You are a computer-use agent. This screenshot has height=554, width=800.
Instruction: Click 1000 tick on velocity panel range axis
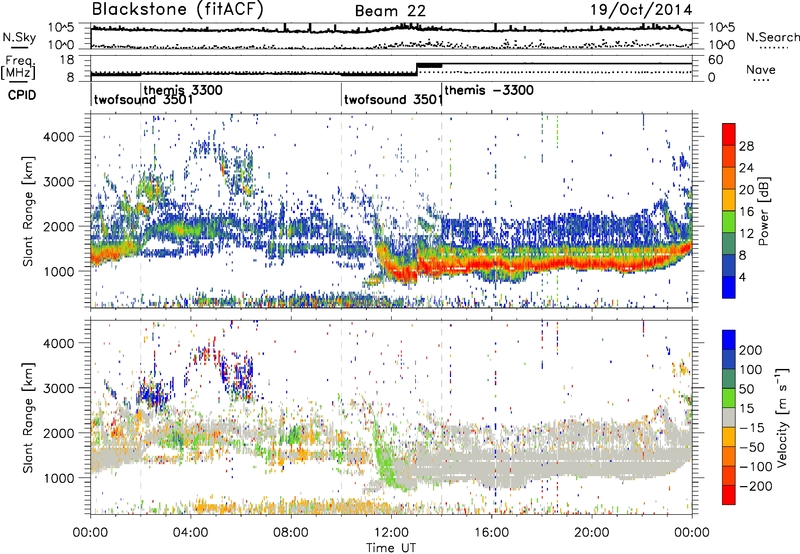tap(58, 477)
